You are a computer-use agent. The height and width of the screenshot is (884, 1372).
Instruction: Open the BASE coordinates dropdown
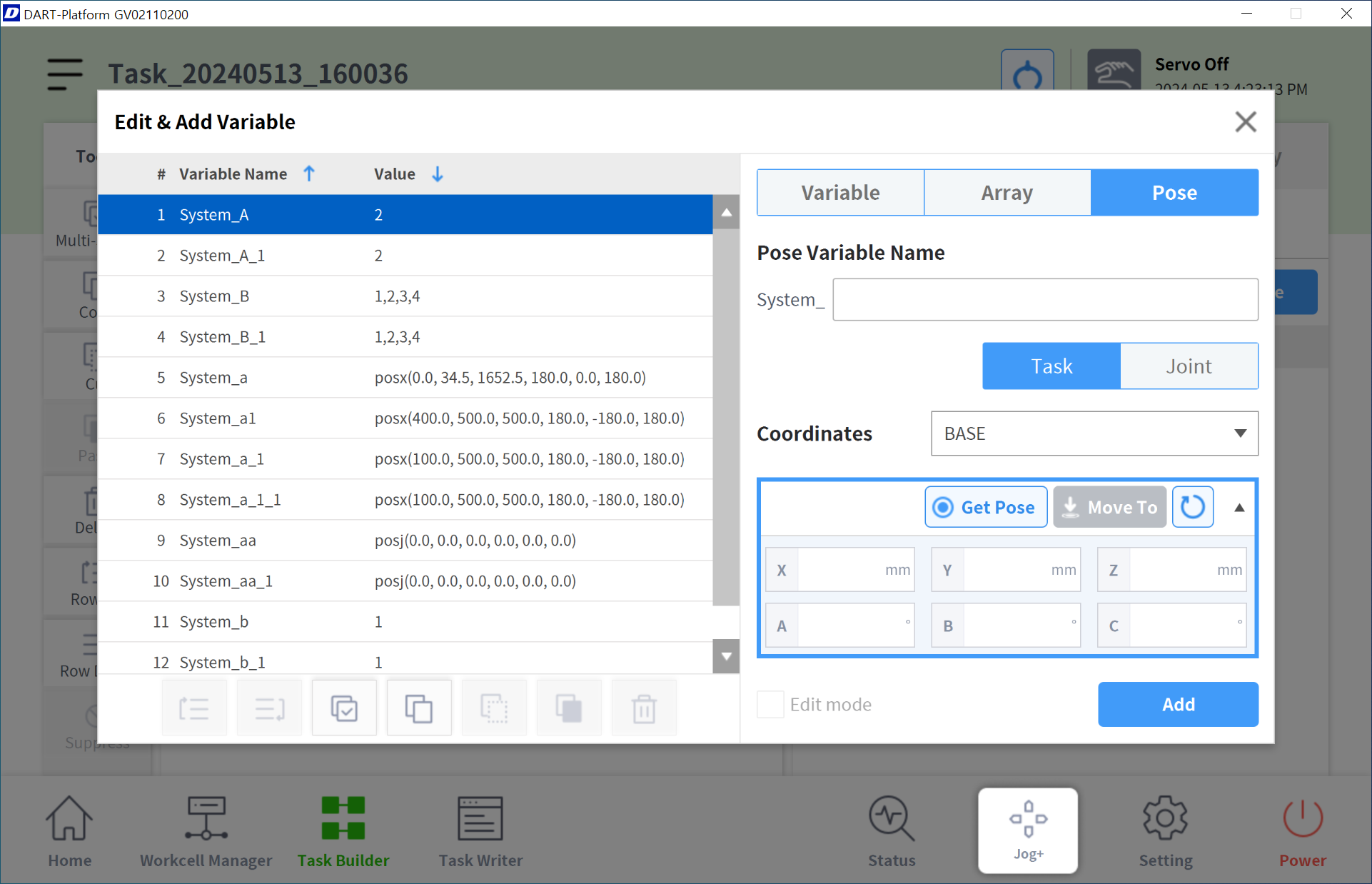(1094, 433)
